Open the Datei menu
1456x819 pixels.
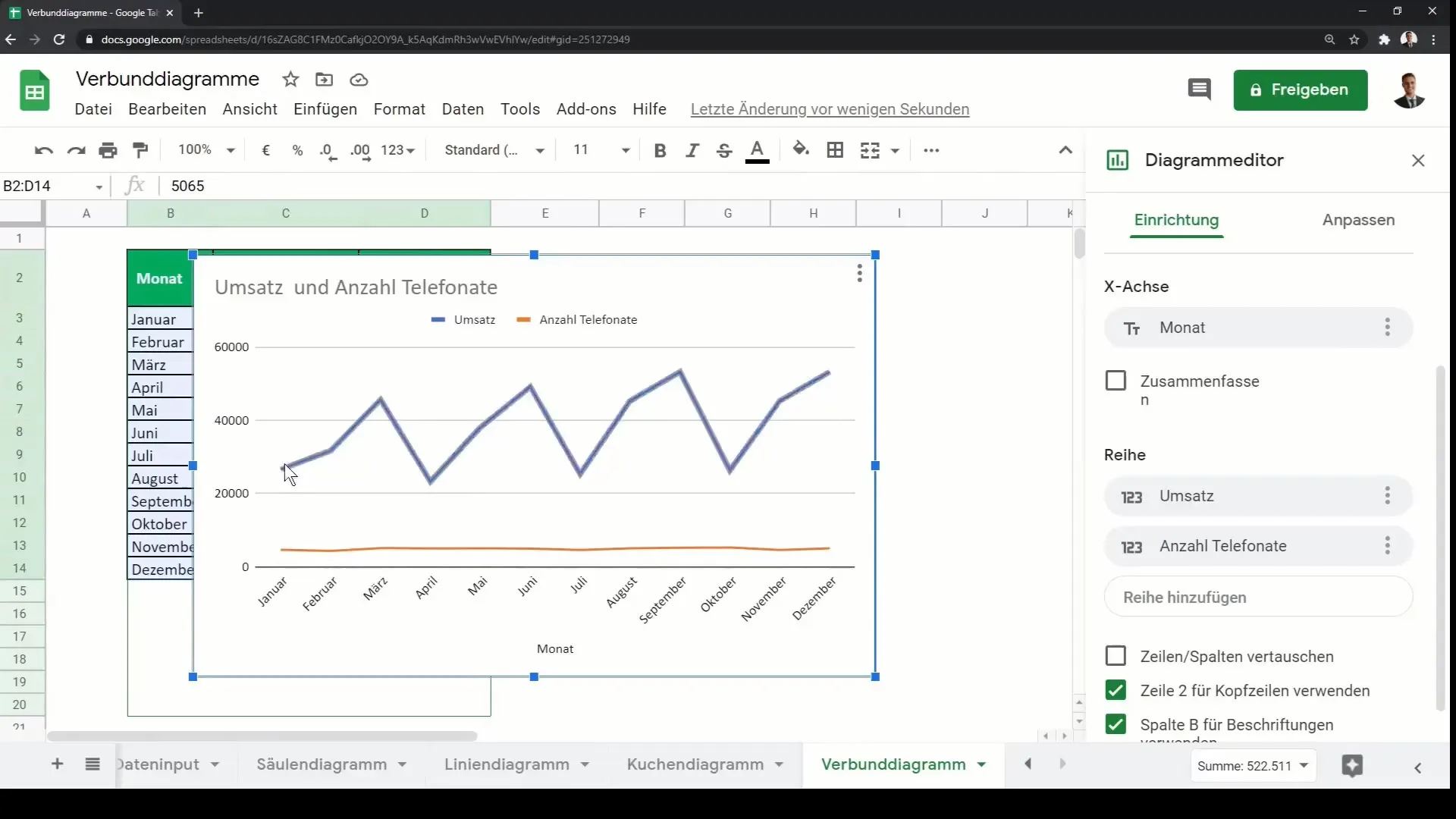[x=93, y=109]
